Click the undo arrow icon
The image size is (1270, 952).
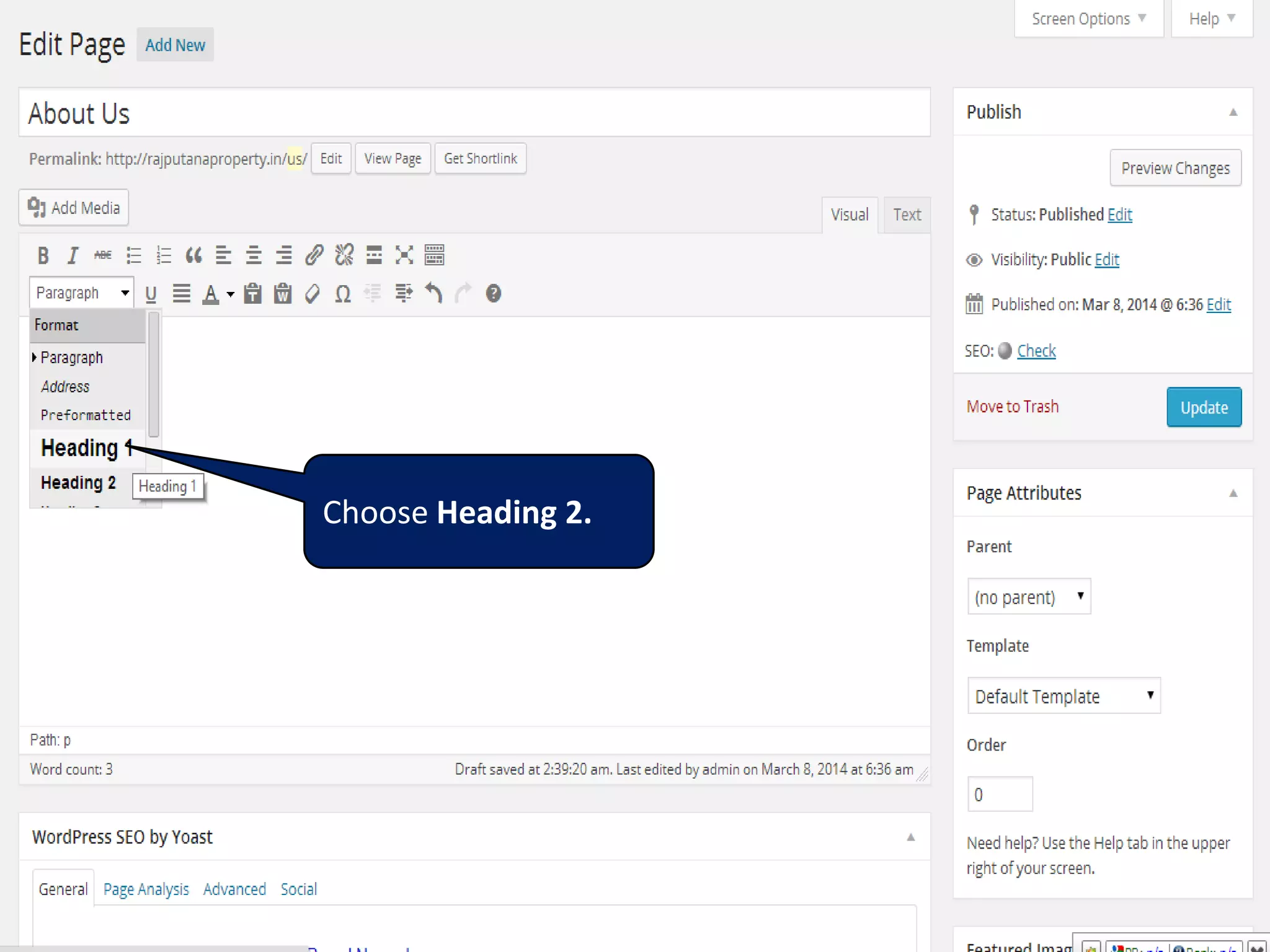tap(433, 293)
